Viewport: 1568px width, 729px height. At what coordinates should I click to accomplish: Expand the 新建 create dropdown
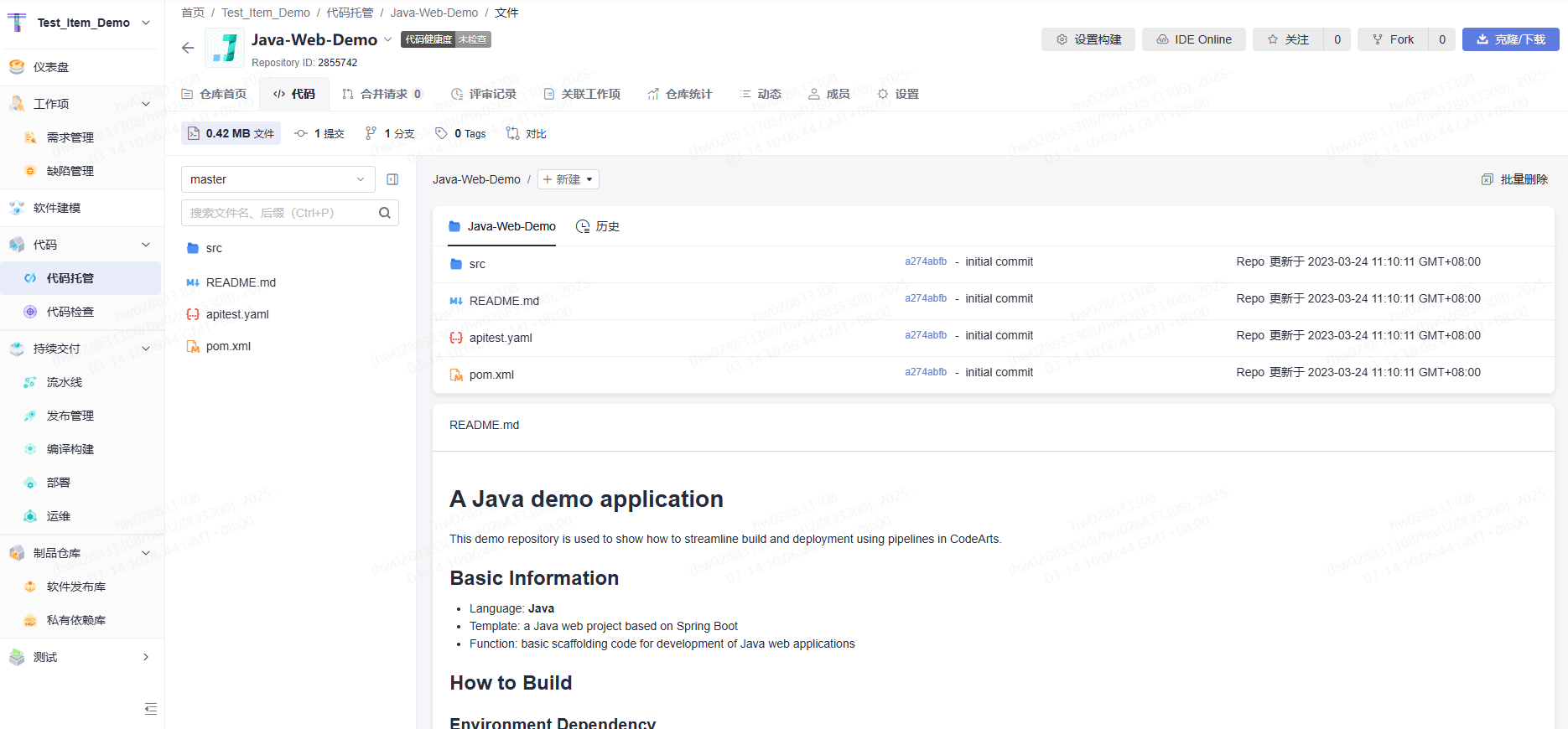tap(569, 179)
